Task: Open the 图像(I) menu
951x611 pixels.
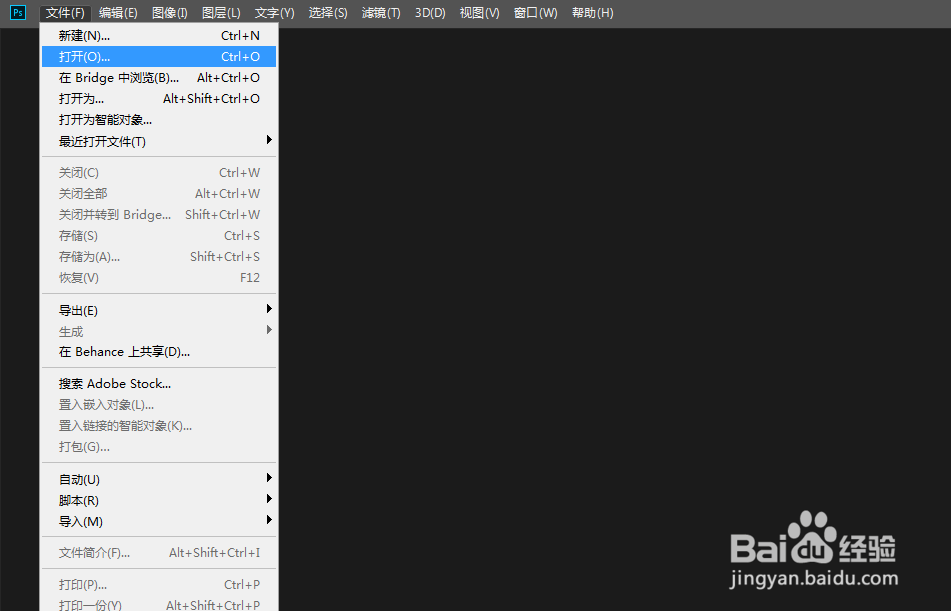Action: tap(170, 13)
